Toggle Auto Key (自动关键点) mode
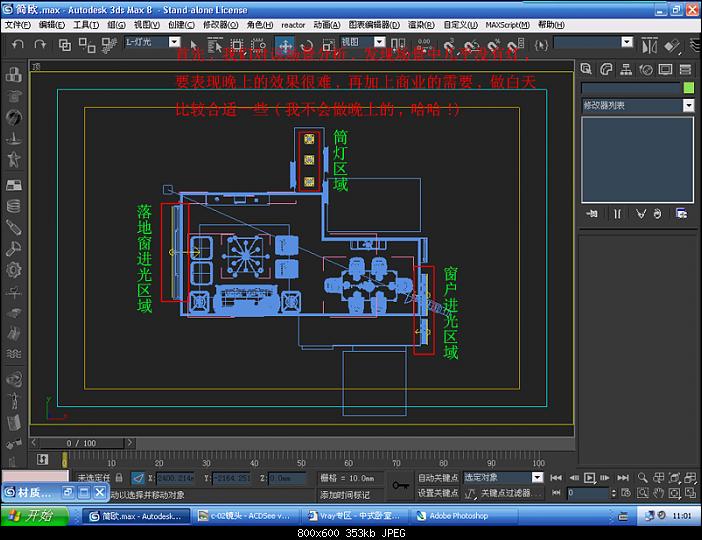Screen dimensions: 702x540 [439, 478]
